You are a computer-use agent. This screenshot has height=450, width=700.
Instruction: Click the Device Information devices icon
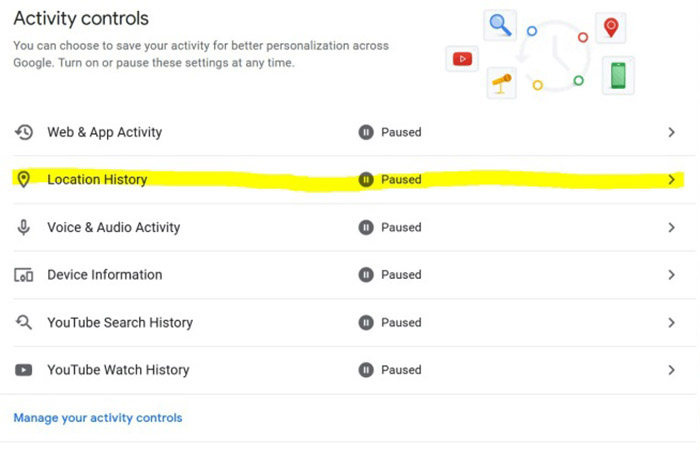point(24,275)
